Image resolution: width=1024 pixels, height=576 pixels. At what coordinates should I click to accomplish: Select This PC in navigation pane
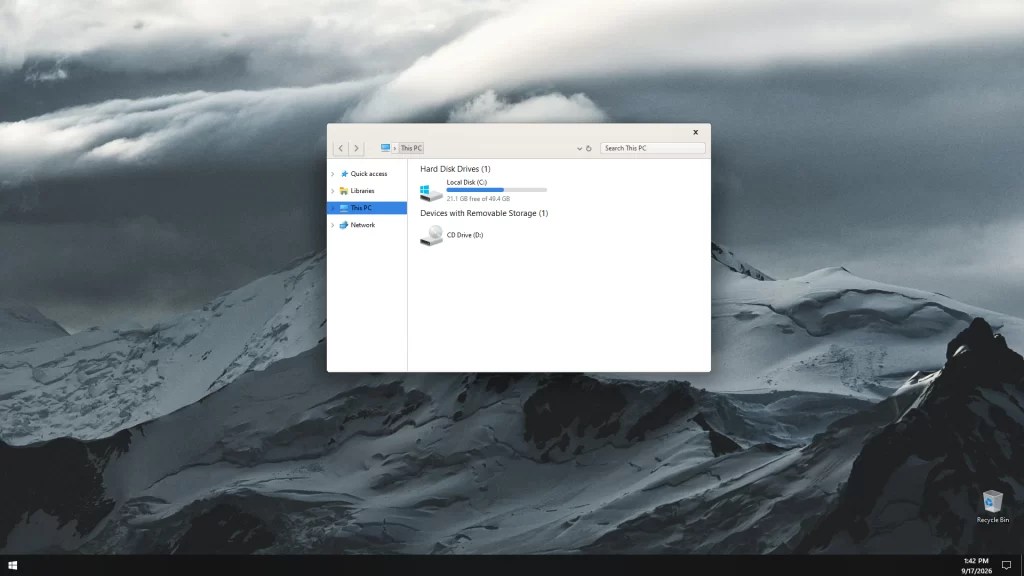pos(367,208)
